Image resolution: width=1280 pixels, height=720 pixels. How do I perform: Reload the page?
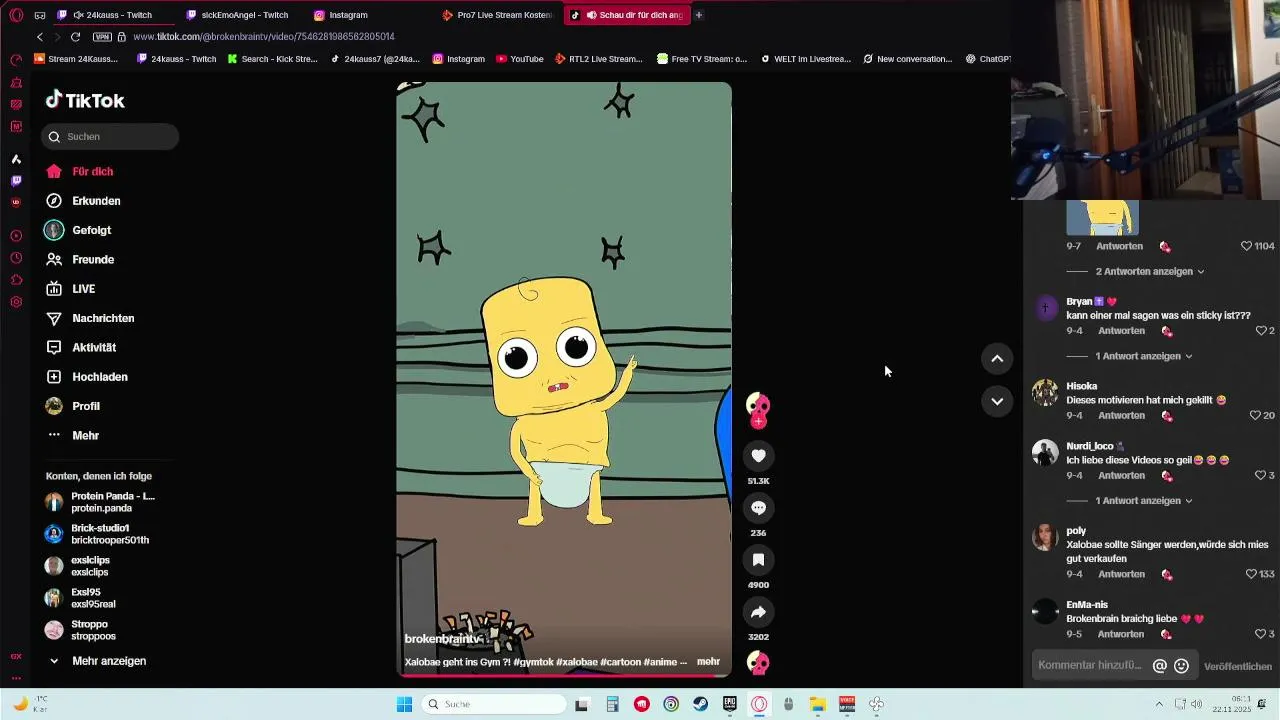[75, 37]
